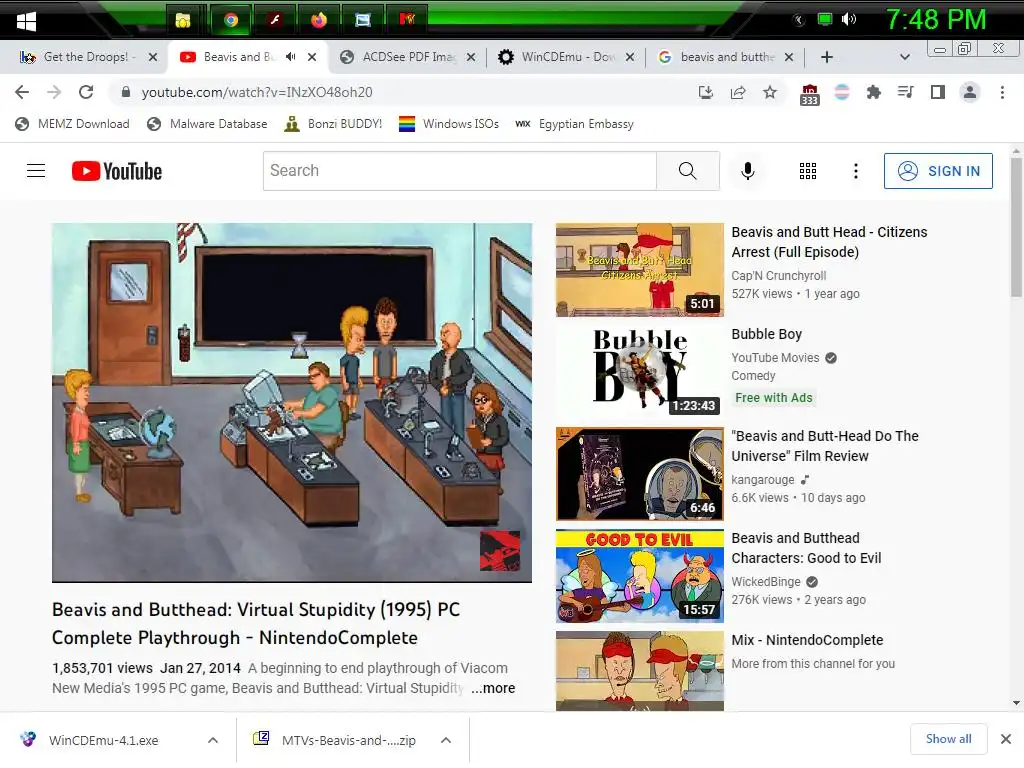Open the Bubble Boy movie thumbnail
The height and width of the screenshot is (768, 1024).
coord(639,372)
